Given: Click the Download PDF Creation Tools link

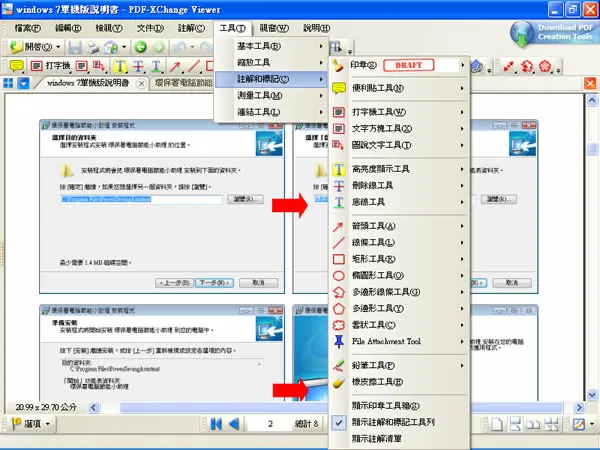Looking at the screenshot, I should pyautogui.click(x=554, y=33).
